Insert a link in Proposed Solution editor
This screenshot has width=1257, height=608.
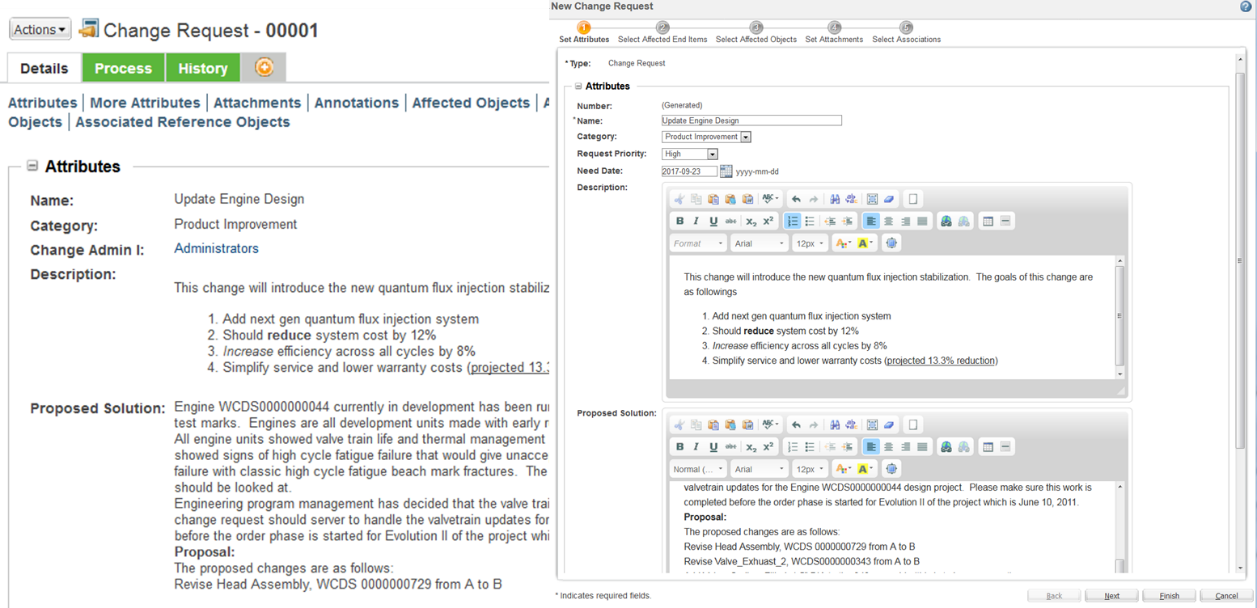pyautogui.click(x=946, y=446)
